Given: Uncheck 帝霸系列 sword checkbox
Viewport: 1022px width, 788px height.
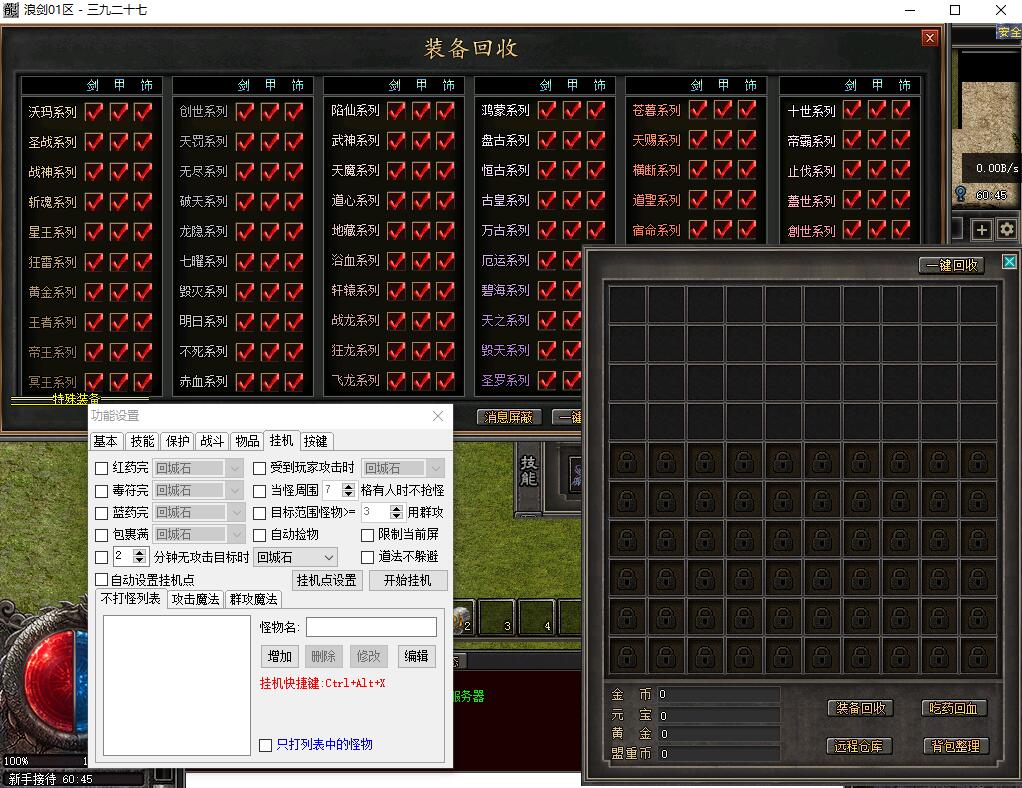Looking at the screenshot, I should pyautogui.click(x=851, y=139).
